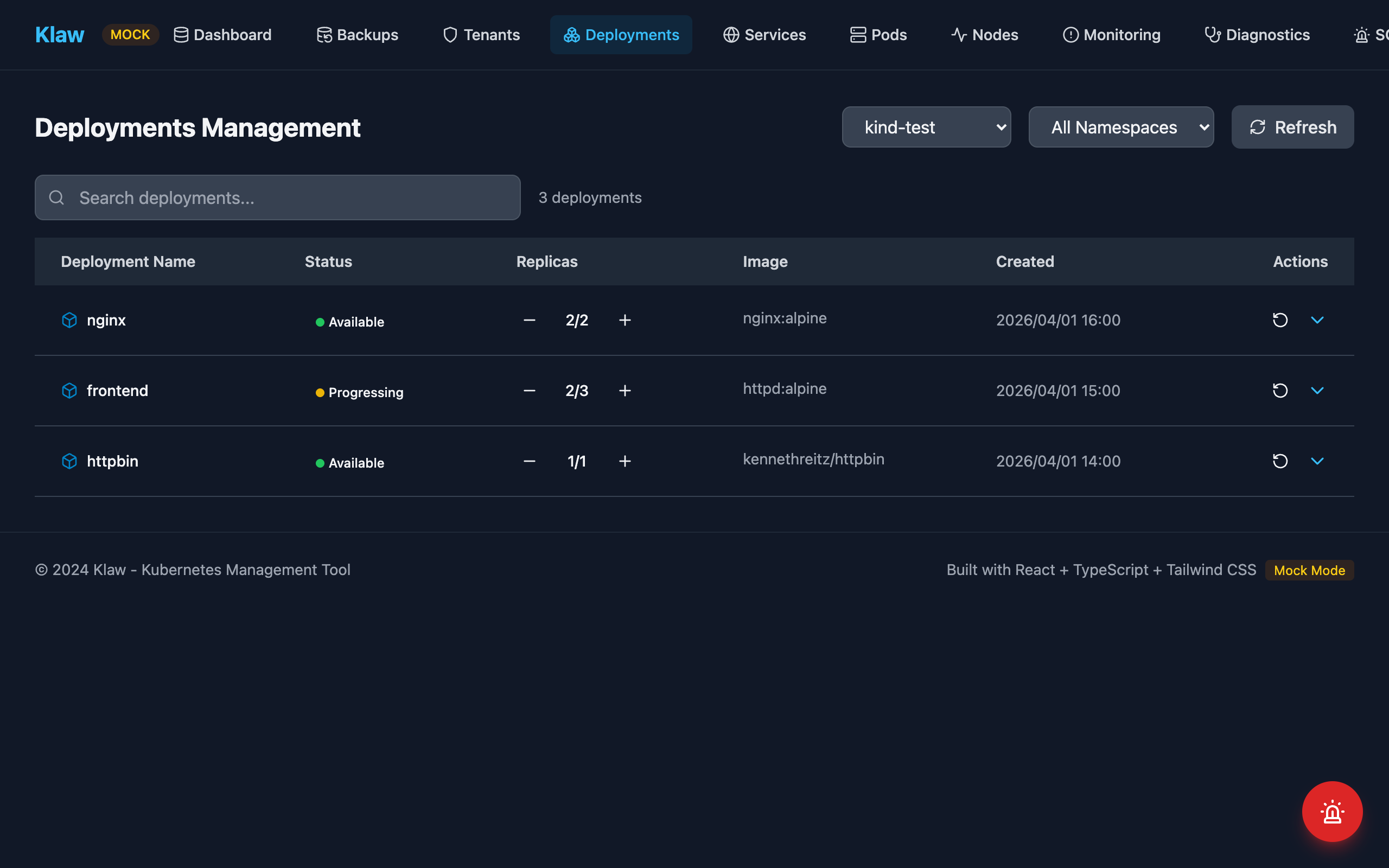Restart the nginx deployment

click(1280, 320)
